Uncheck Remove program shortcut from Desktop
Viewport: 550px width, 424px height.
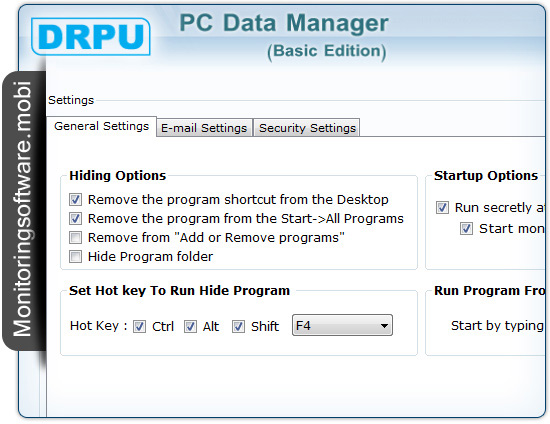coord(75,200)
